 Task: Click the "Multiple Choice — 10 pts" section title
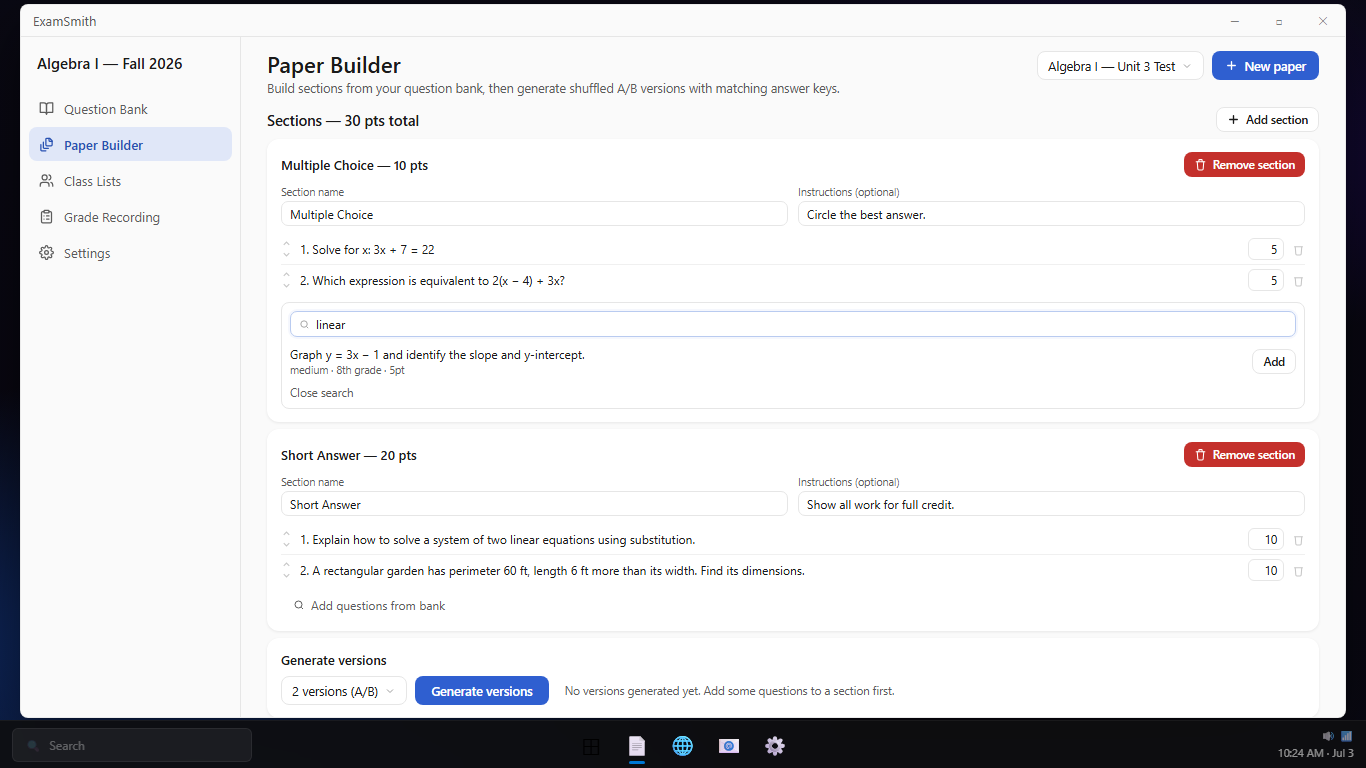click(355, 165)
